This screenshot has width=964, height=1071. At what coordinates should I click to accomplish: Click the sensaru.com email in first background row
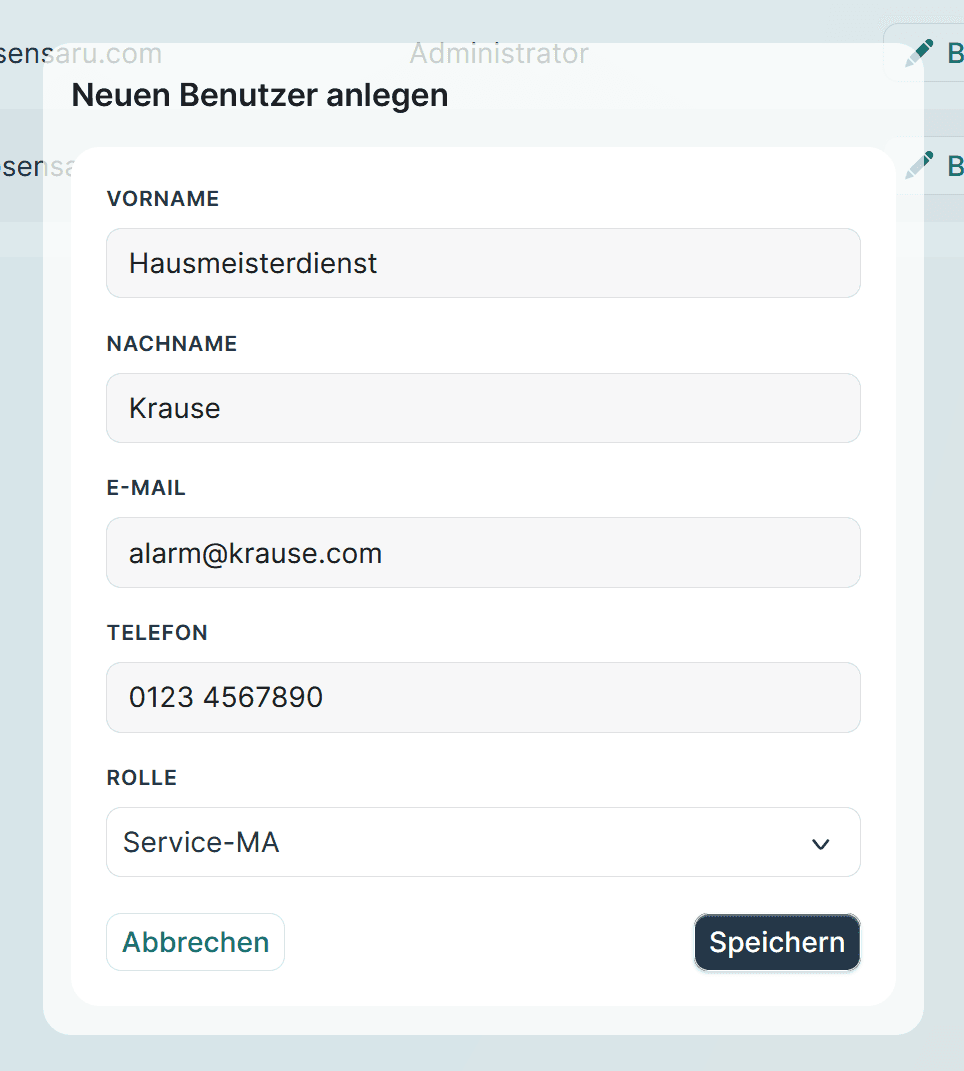click(x=81, y=53)
